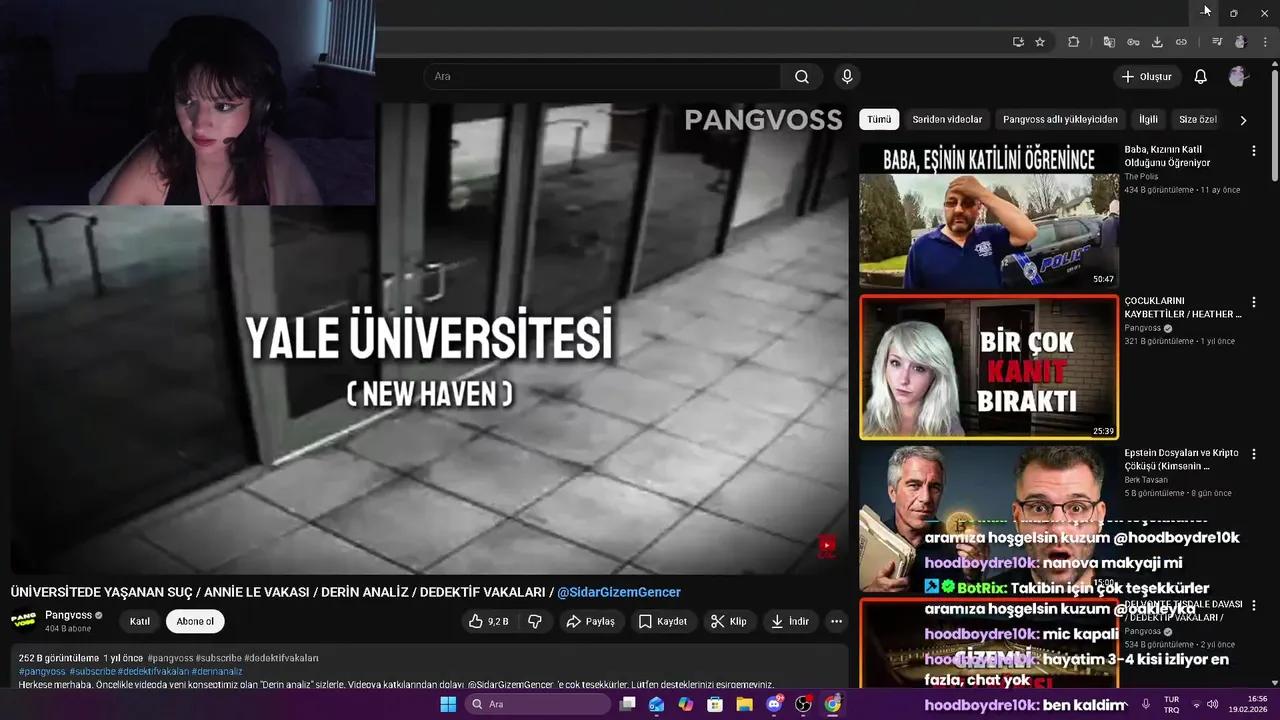This screenshot has width=1280, height=720.
Task: Open the Google Translate page icon
Action: pyautogui.click(x=1109, y=42)
